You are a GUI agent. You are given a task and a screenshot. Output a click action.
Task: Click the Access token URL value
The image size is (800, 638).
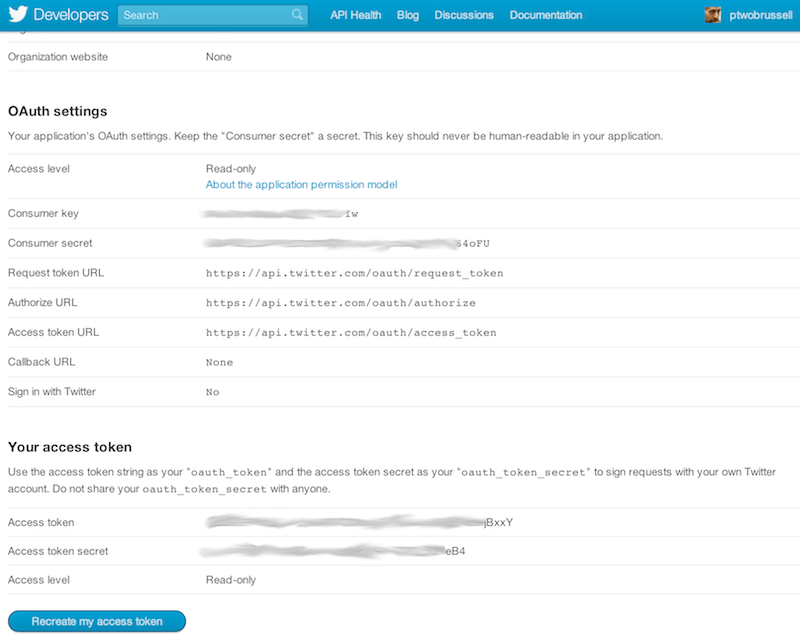[351, 332]
